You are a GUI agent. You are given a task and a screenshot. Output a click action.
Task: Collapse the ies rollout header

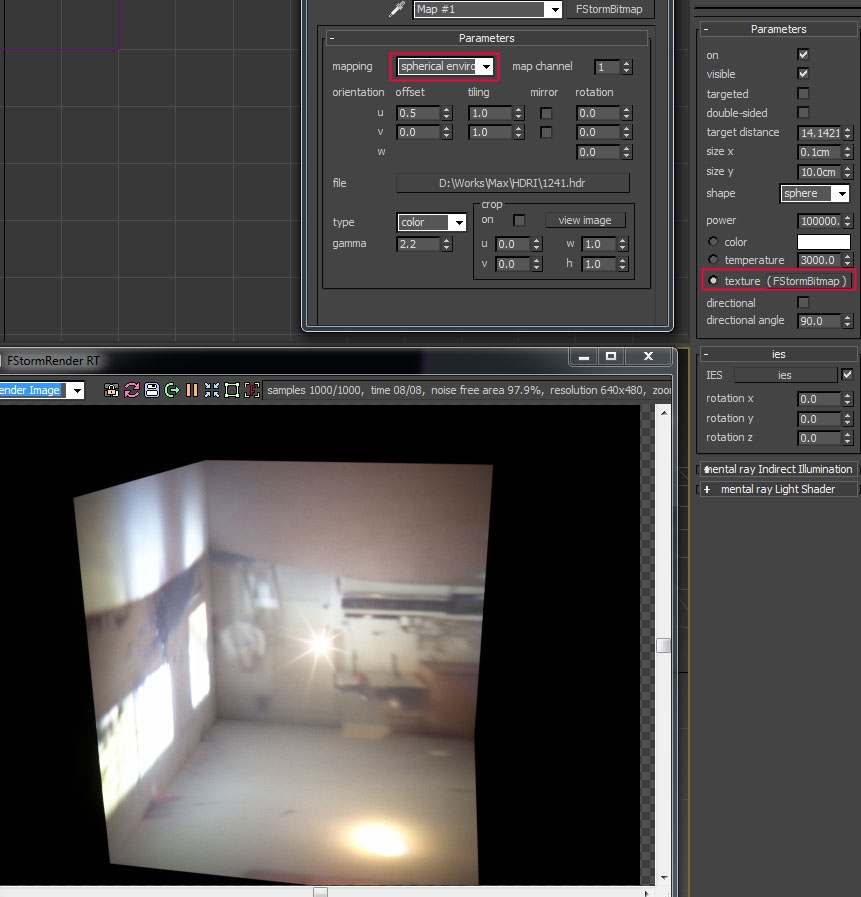pos(777,354)
